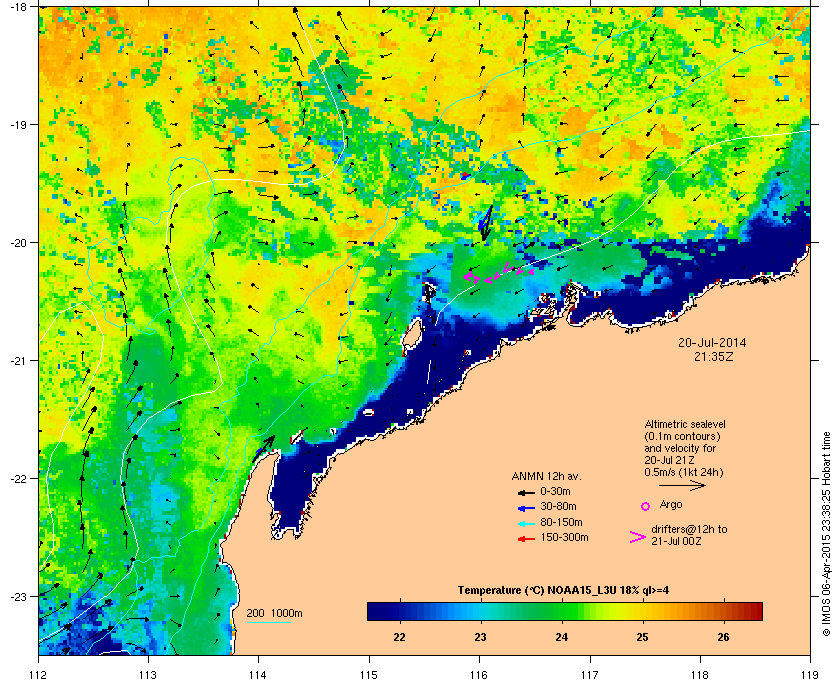Click the green middle of the temperature colorbar
840x680 pixels.
tap(565, 611)
